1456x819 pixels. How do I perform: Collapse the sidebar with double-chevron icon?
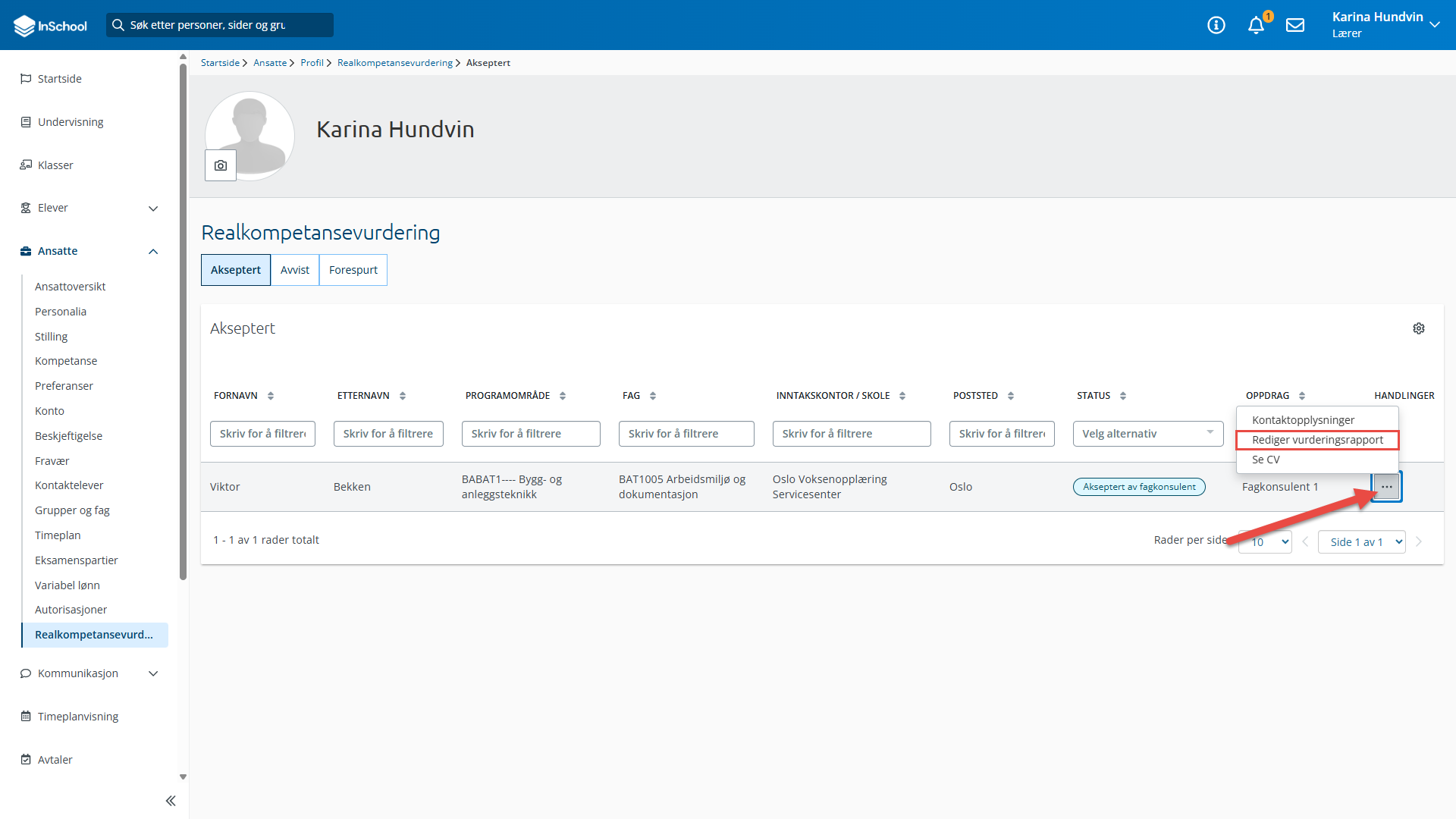click(171, 801)
